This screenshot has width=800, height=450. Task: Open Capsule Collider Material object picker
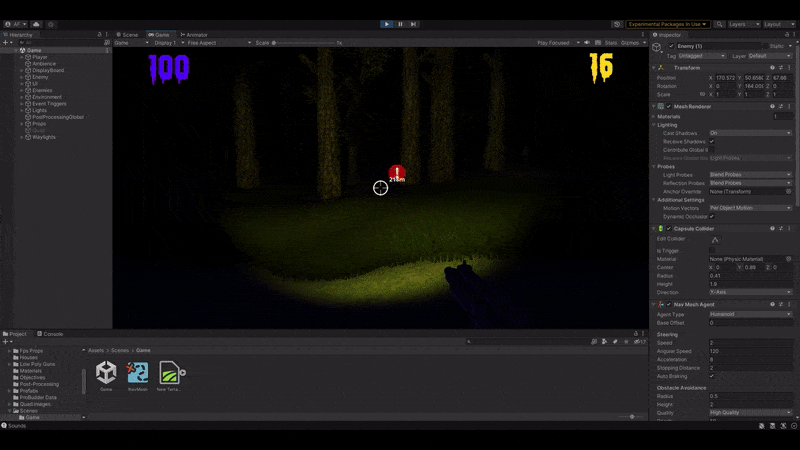[788, 259]
